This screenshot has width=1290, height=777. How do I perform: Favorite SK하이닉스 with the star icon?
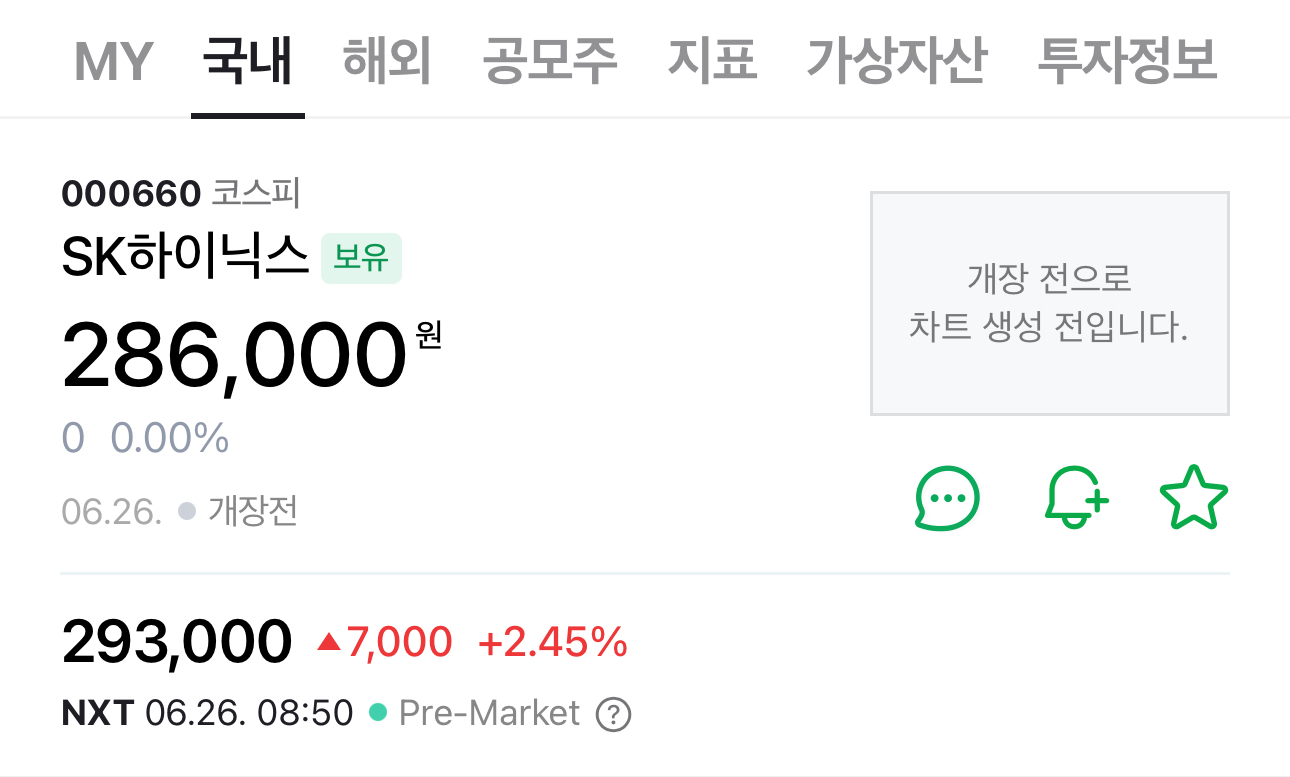click(x=1193, y=499)
